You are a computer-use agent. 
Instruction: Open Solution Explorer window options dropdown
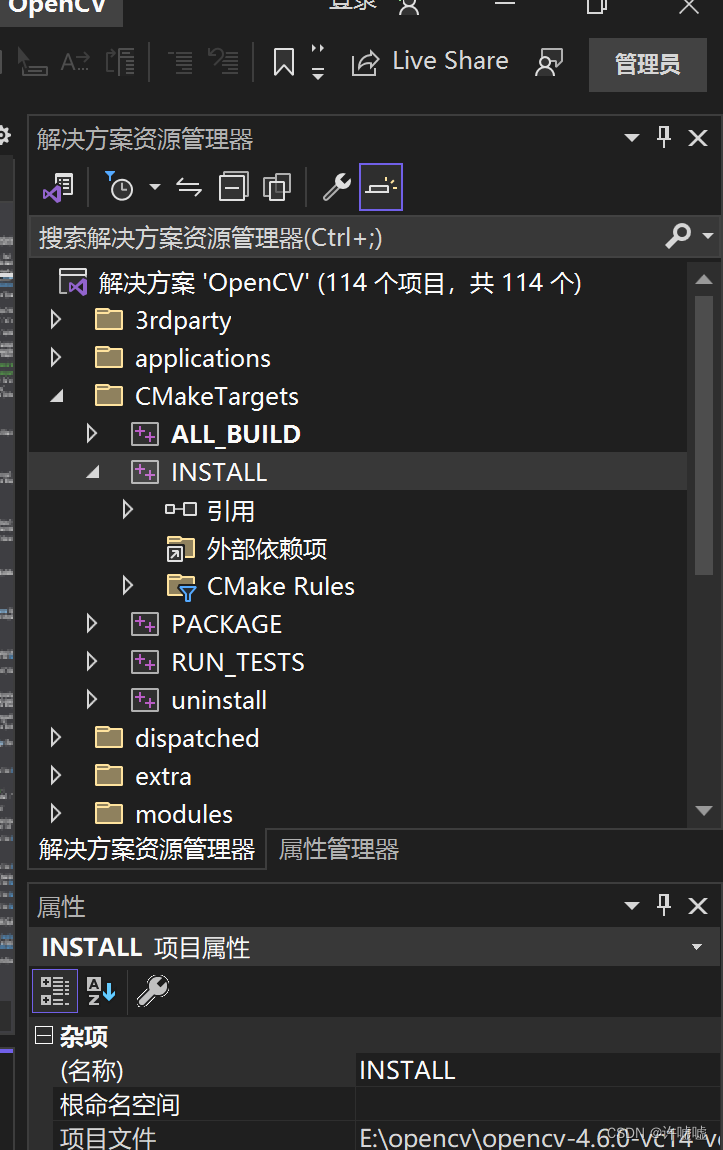click(x=631, y=138)
